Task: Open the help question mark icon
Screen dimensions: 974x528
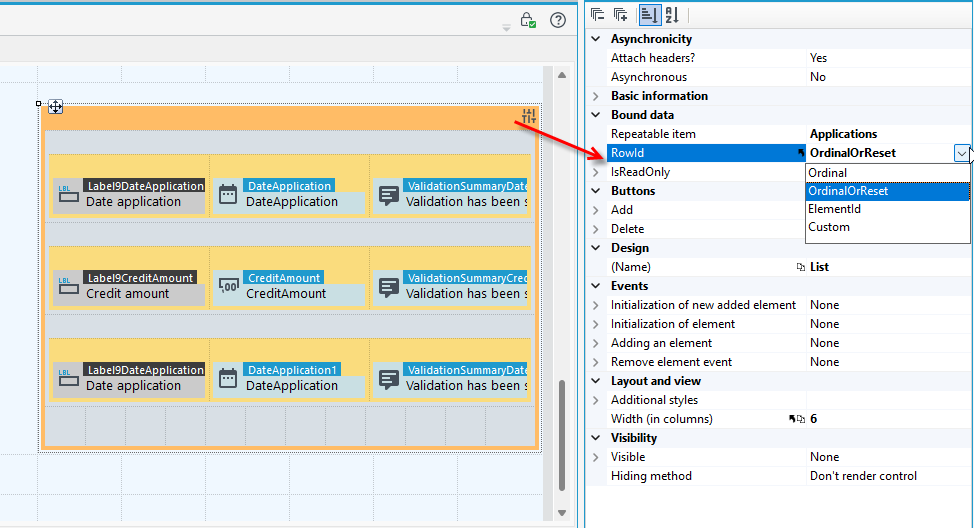Action: tap(558, 20)
